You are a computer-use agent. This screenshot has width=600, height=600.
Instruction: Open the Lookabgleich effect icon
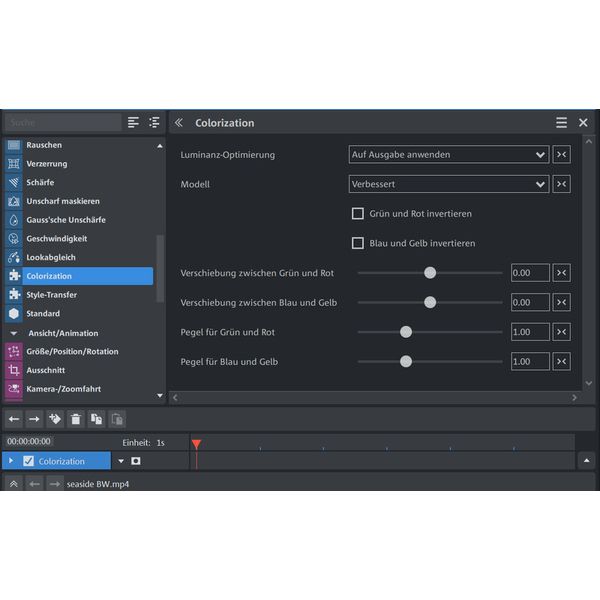click(14, 258)
